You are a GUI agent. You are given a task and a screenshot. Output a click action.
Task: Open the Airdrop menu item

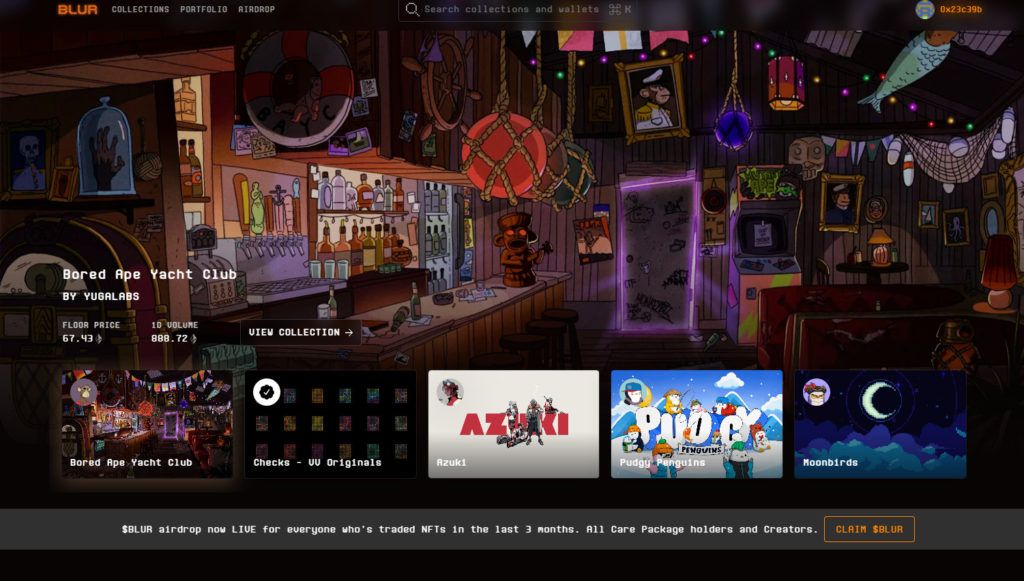click(x=256, y=9)
